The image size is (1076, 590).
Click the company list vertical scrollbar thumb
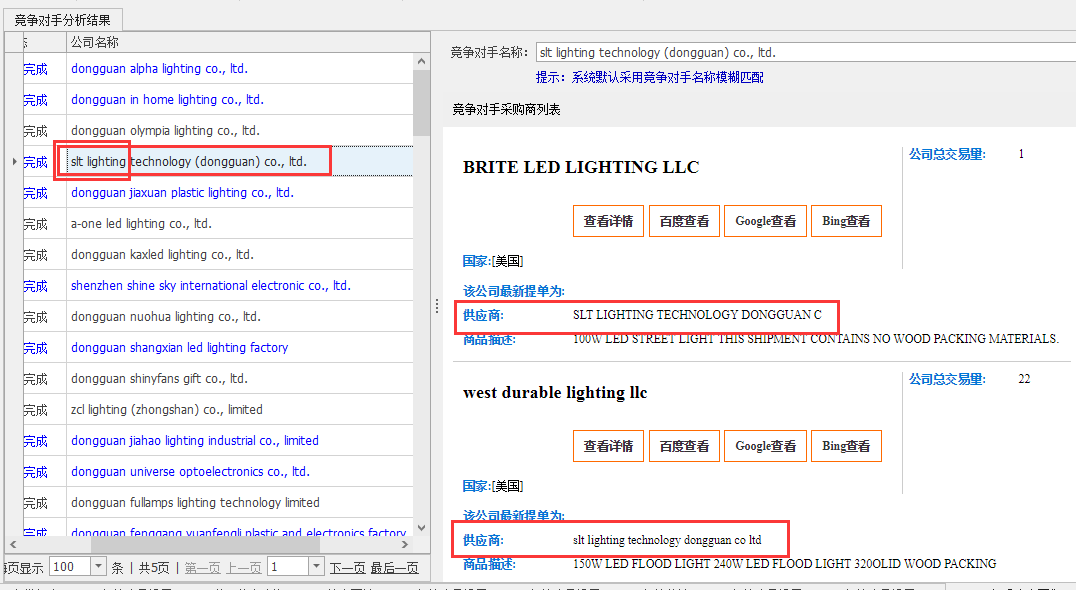point(421,102)
